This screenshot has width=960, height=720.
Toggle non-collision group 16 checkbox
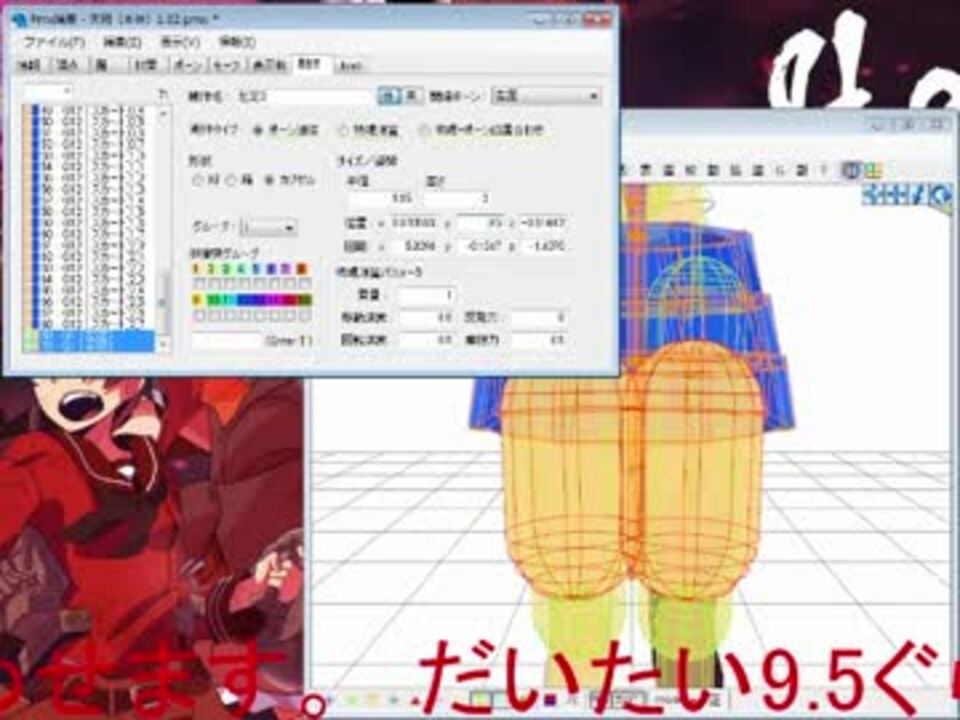304,315
